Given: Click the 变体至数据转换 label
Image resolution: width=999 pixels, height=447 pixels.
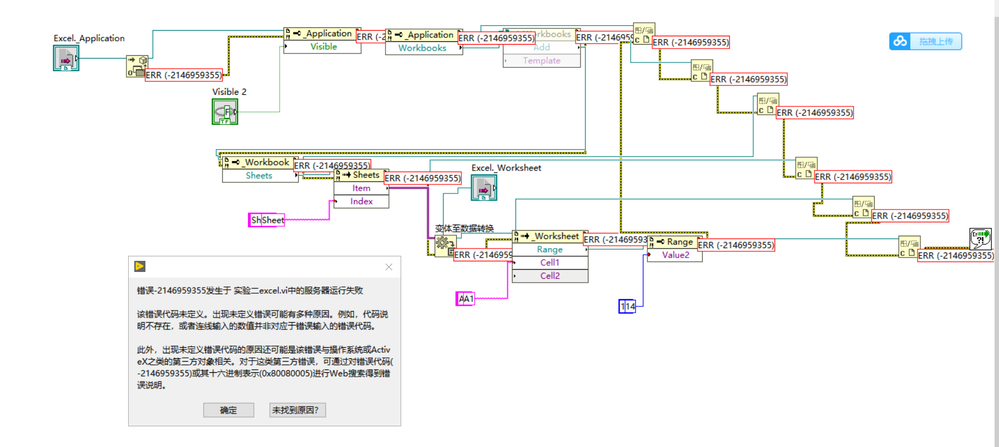Looking at the screenshot, I should (x=464, y=228).
